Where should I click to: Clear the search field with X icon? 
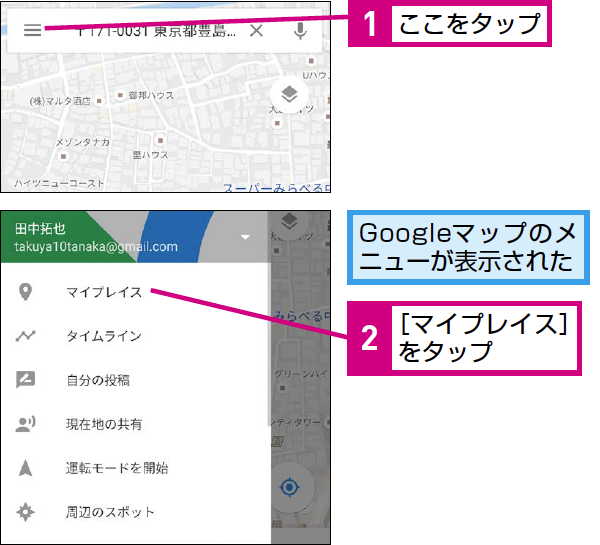tap(257, 30)
